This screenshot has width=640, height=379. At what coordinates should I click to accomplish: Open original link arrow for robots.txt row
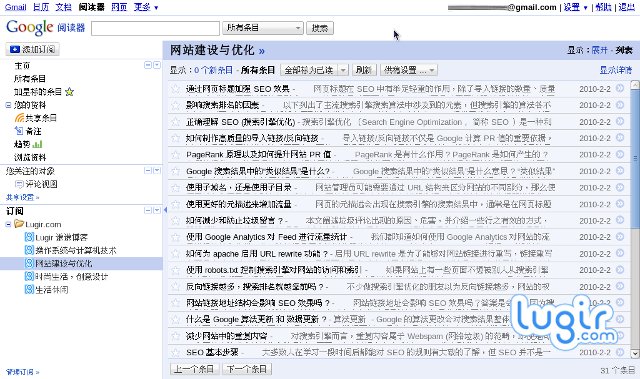pos(620,270)
